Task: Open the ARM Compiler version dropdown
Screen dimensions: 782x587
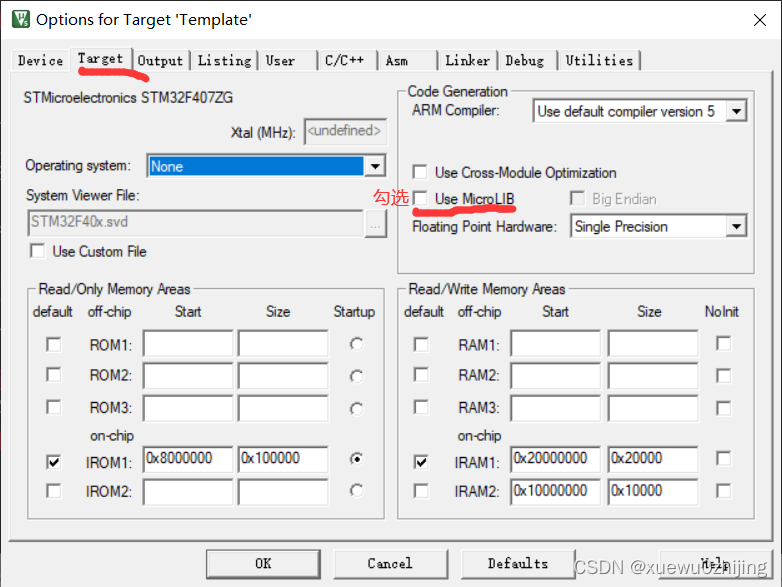Action: coord(736,111)
